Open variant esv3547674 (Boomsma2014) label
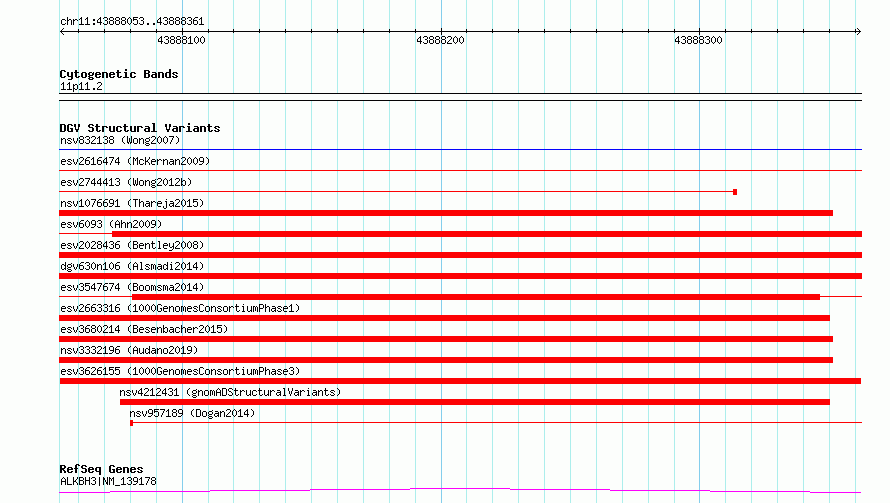 132,287
